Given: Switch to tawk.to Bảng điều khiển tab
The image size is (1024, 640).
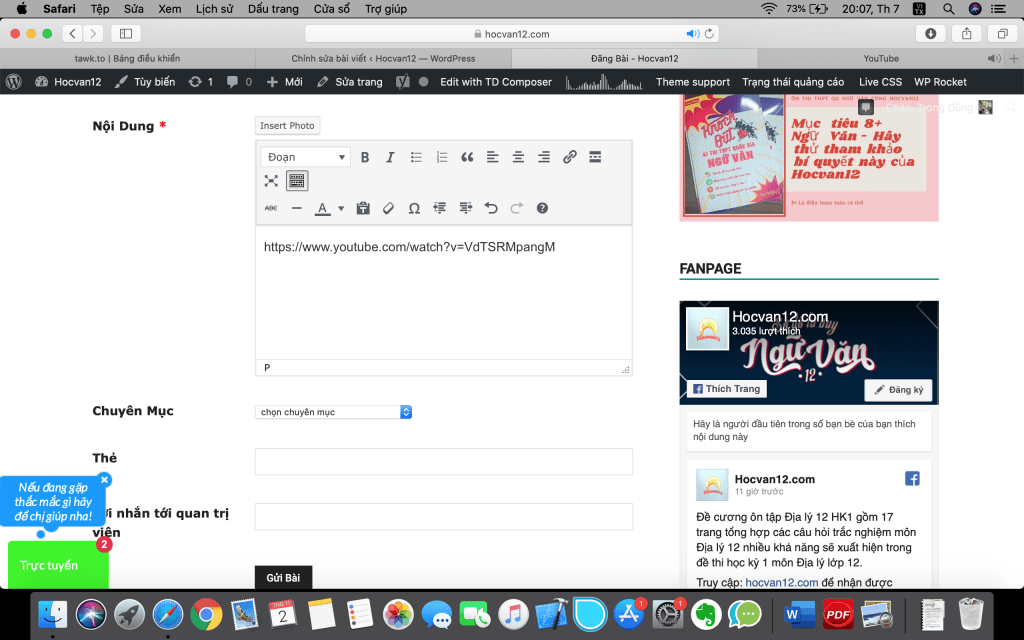Looking at the screenshot, I should pyautogui.click(x=127, y=58).
